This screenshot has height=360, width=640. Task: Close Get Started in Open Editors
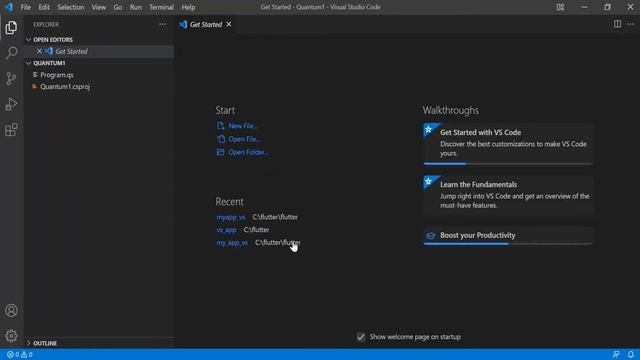[x=39, y=51]
